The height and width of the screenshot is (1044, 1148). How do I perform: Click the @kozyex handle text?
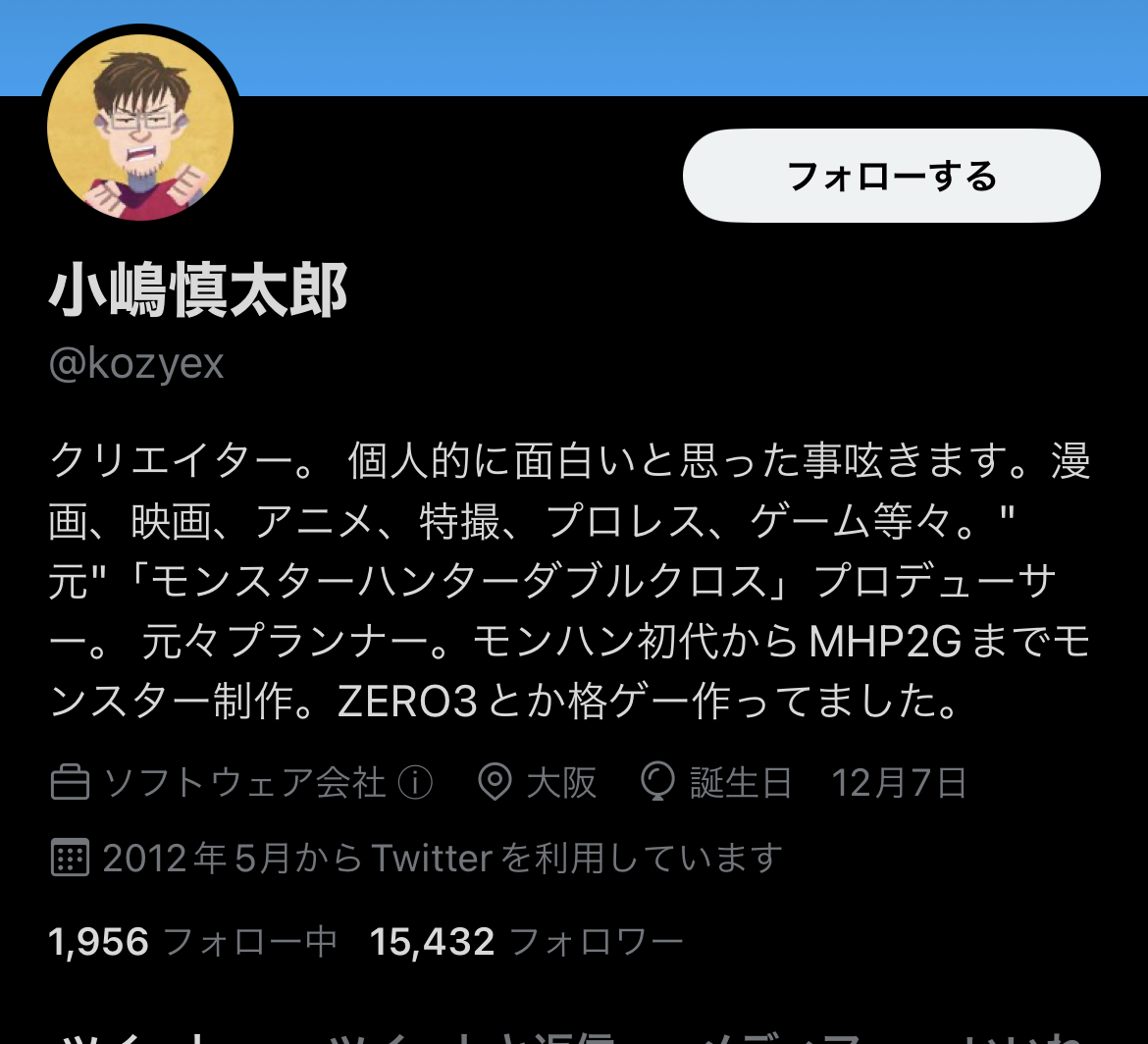(136, 364)
